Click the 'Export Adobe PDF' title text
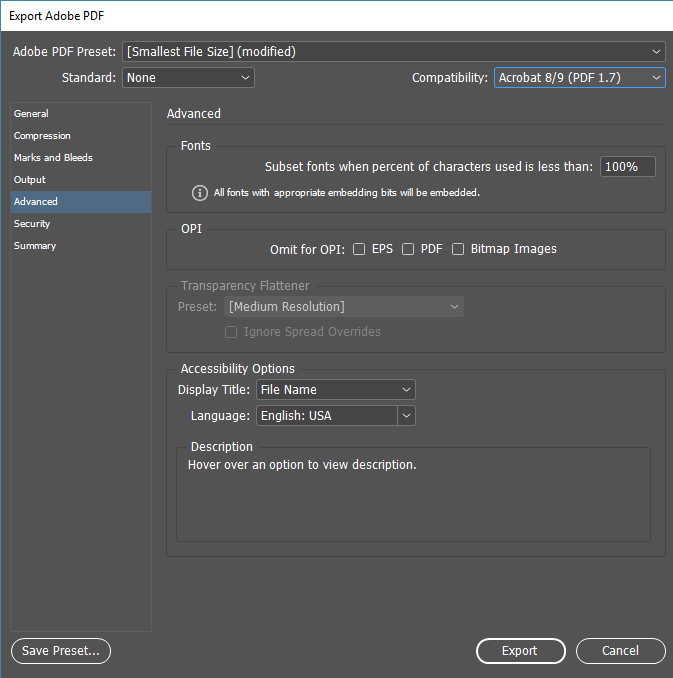Screen dimensions: 673x678 (x=57, y=16)
